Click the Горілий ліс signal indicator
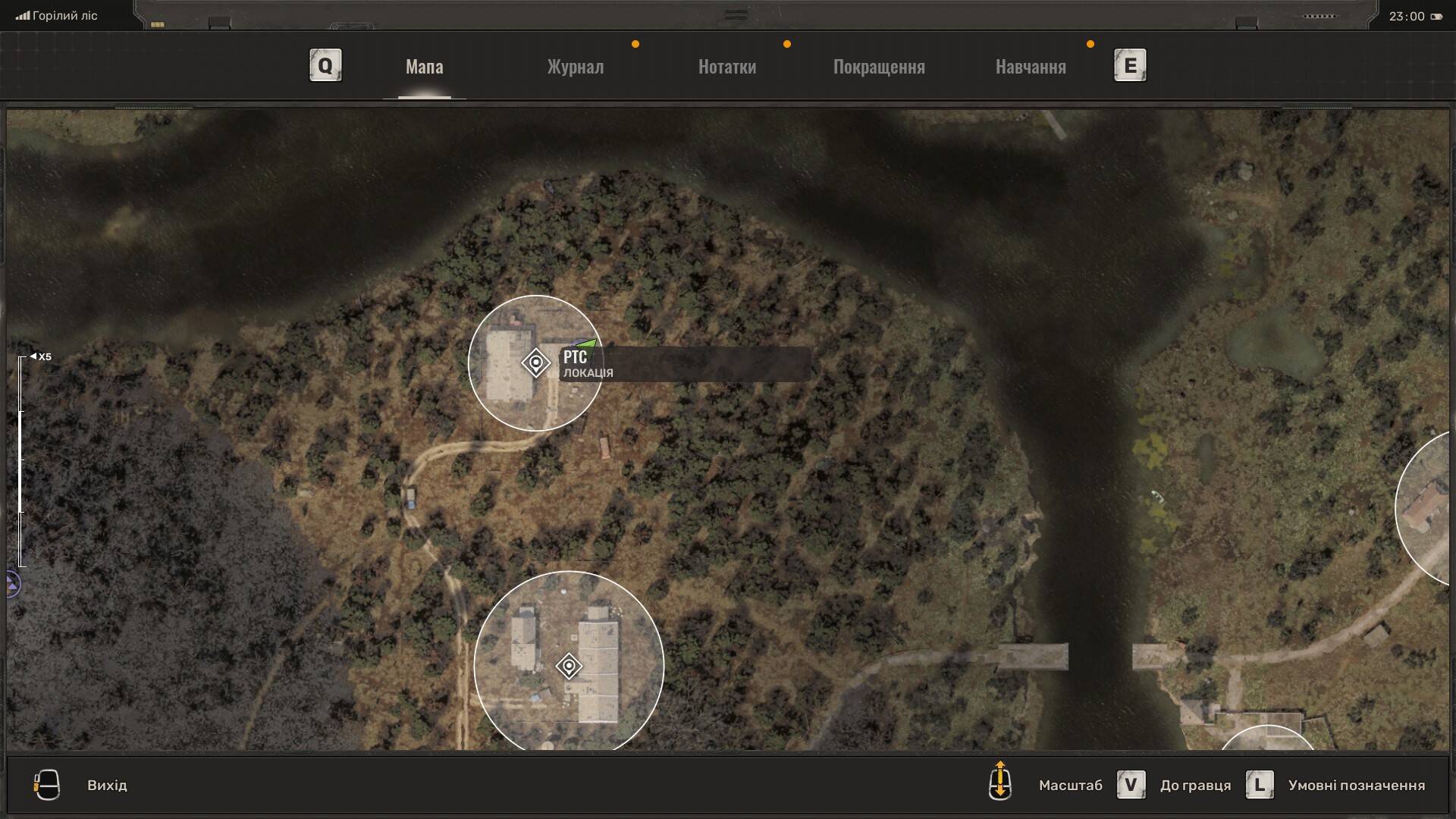This screenshot has width=1456, height=819. click(x=57, y=16)
